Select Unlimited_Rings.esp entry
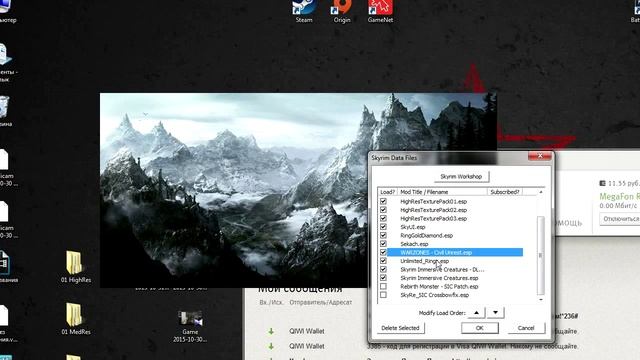Image resolution: width=640 pixels, height=360 pixels. click(424, 261)
